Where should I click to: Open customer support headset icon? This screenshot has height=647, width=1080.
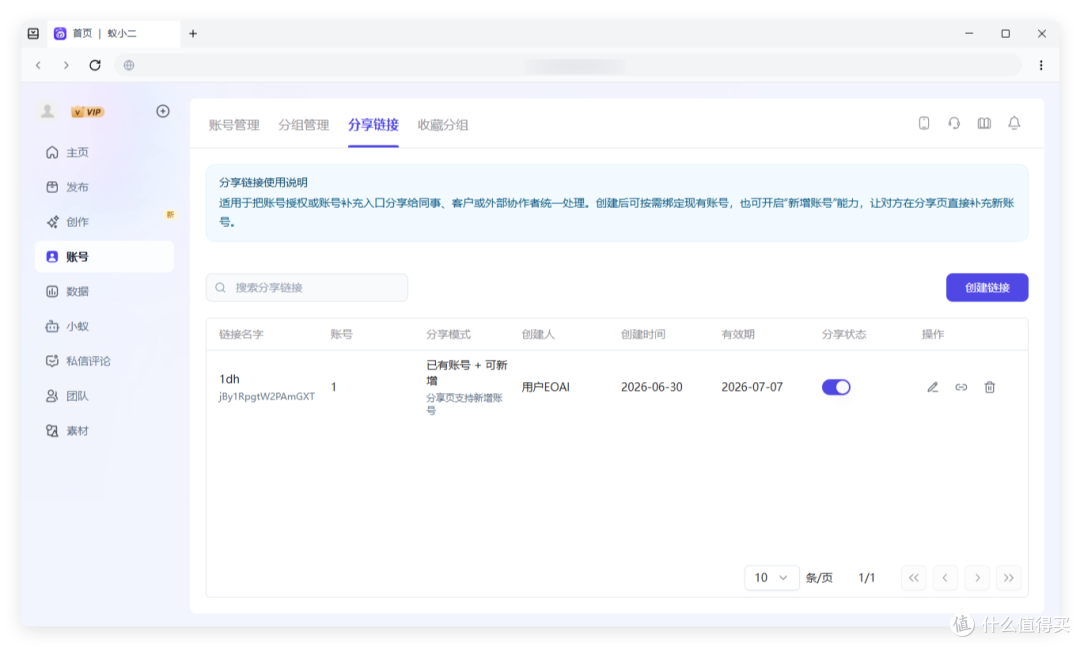pyautogui.click(x=954, y=123)
